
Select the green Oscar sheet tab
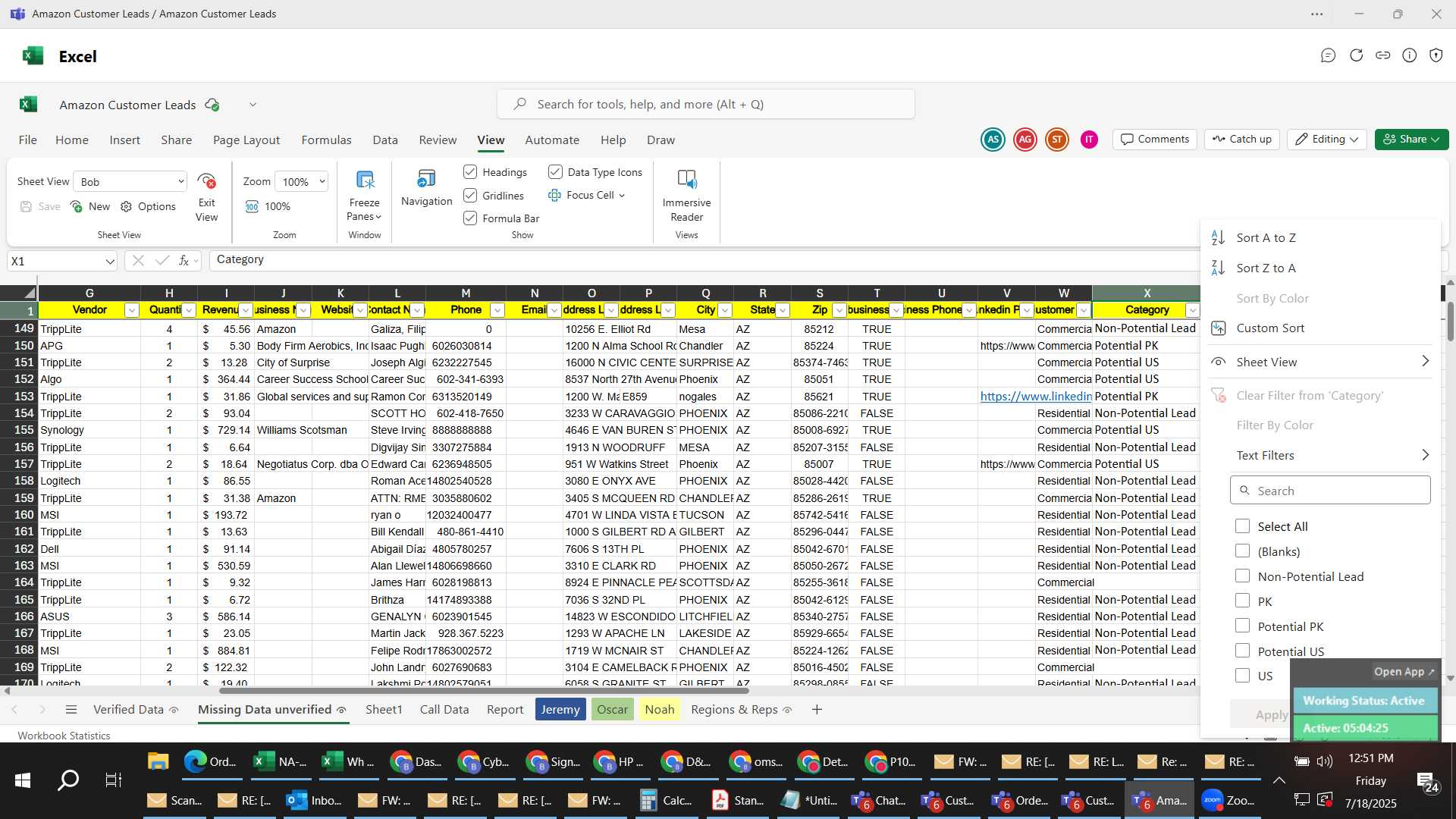tap(612, 709)
